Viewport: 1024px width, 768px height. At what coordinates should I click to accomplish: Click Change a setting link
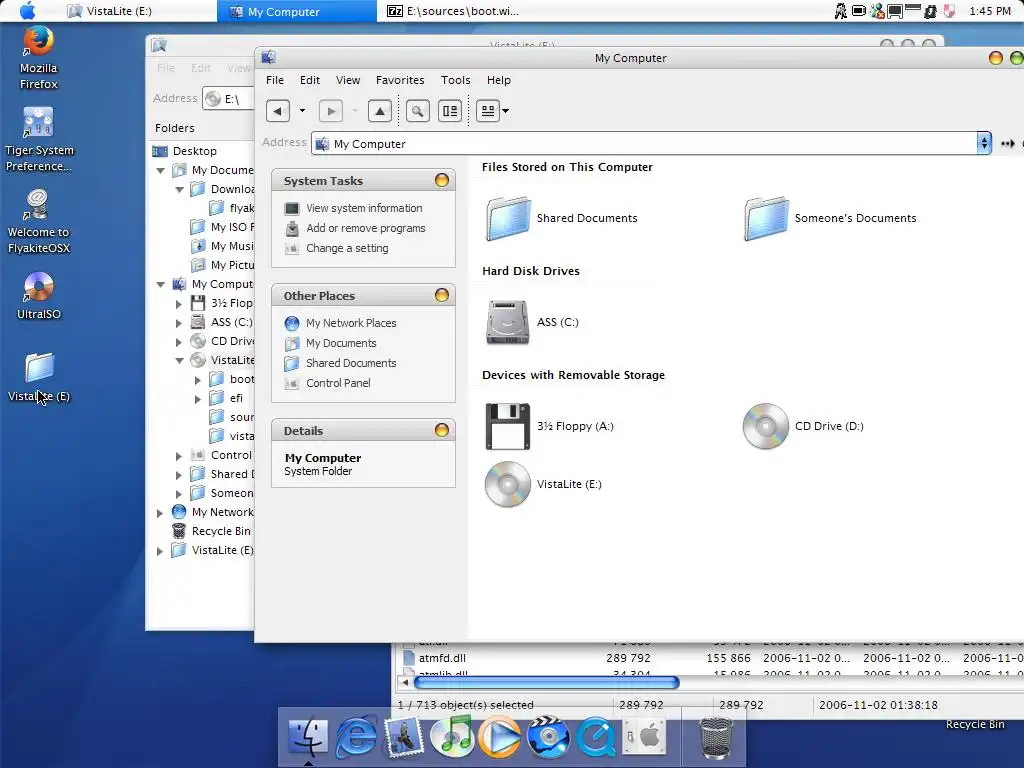[347, 248]
